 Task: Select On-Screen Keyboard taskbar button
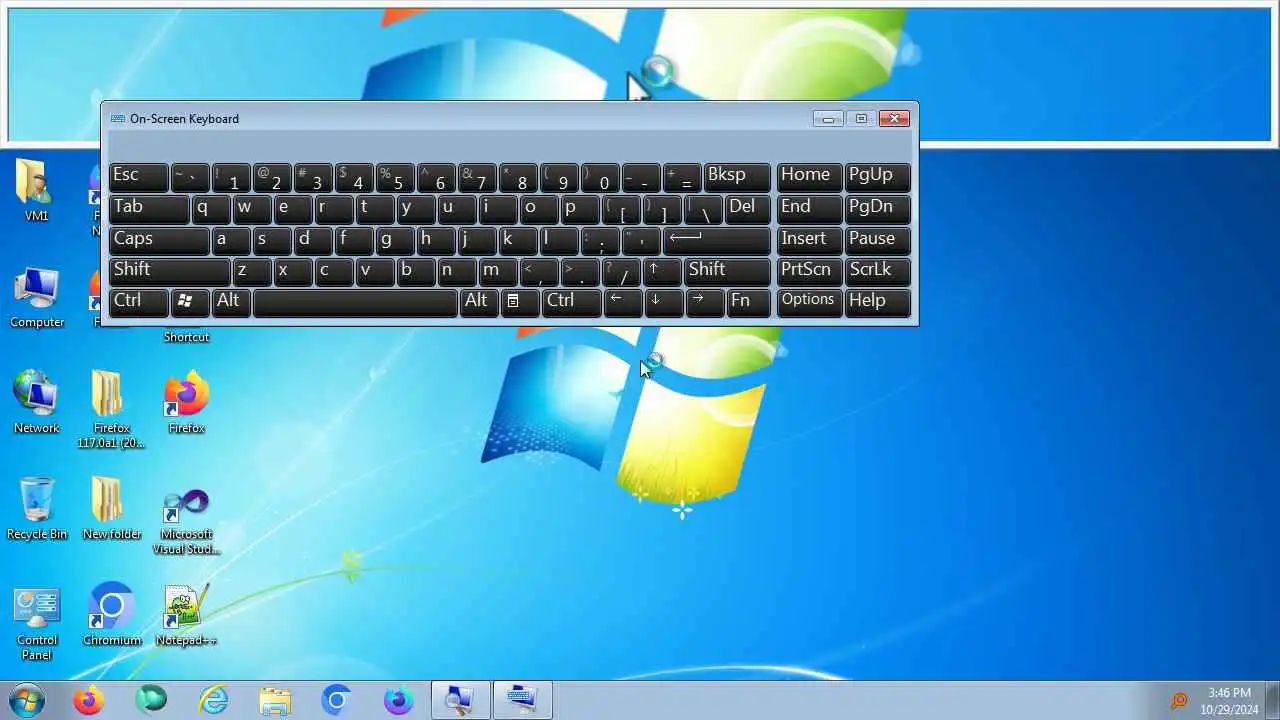(x=522, y=700)
